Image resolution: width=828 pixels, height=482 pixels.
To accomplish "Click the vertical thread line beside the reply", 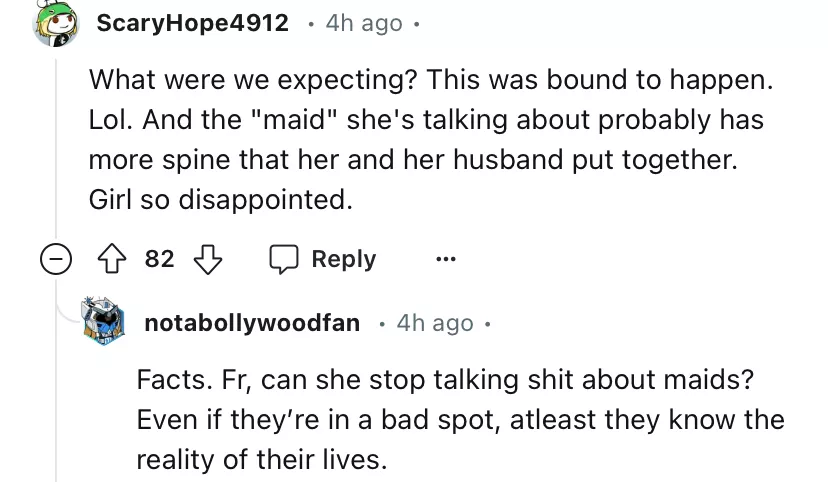I will (x=56, y=380).
